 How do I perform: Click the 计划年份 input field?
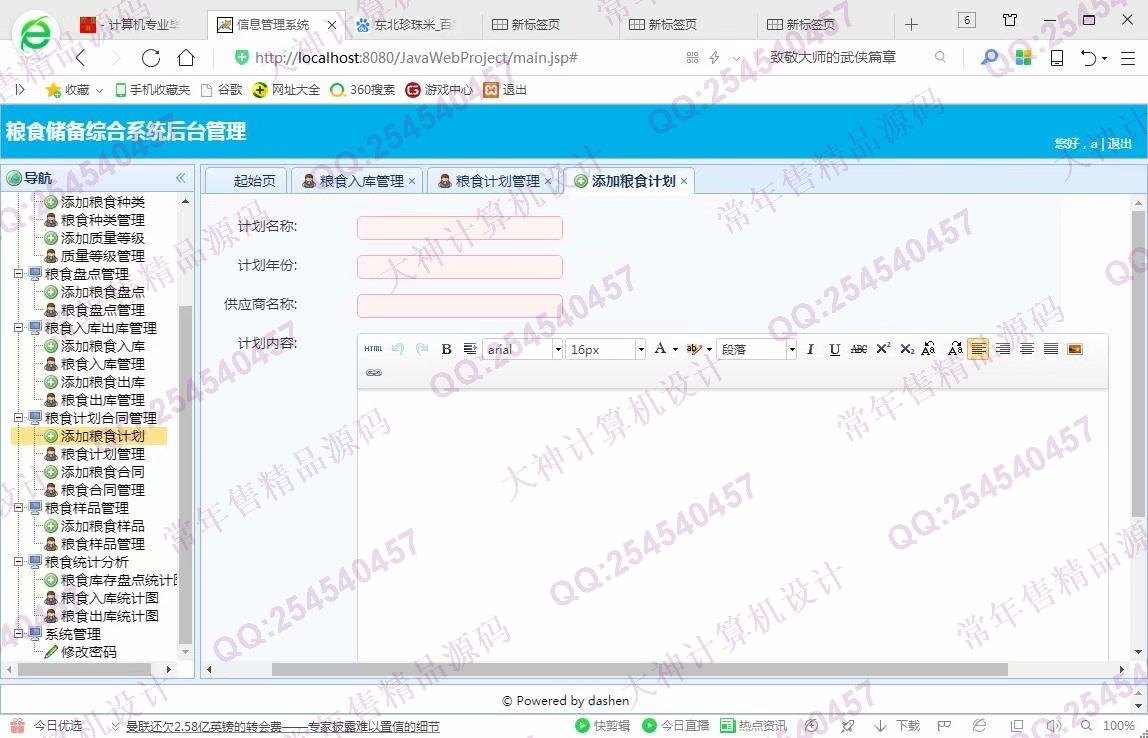pyautogui.click(x=460, y=266)
